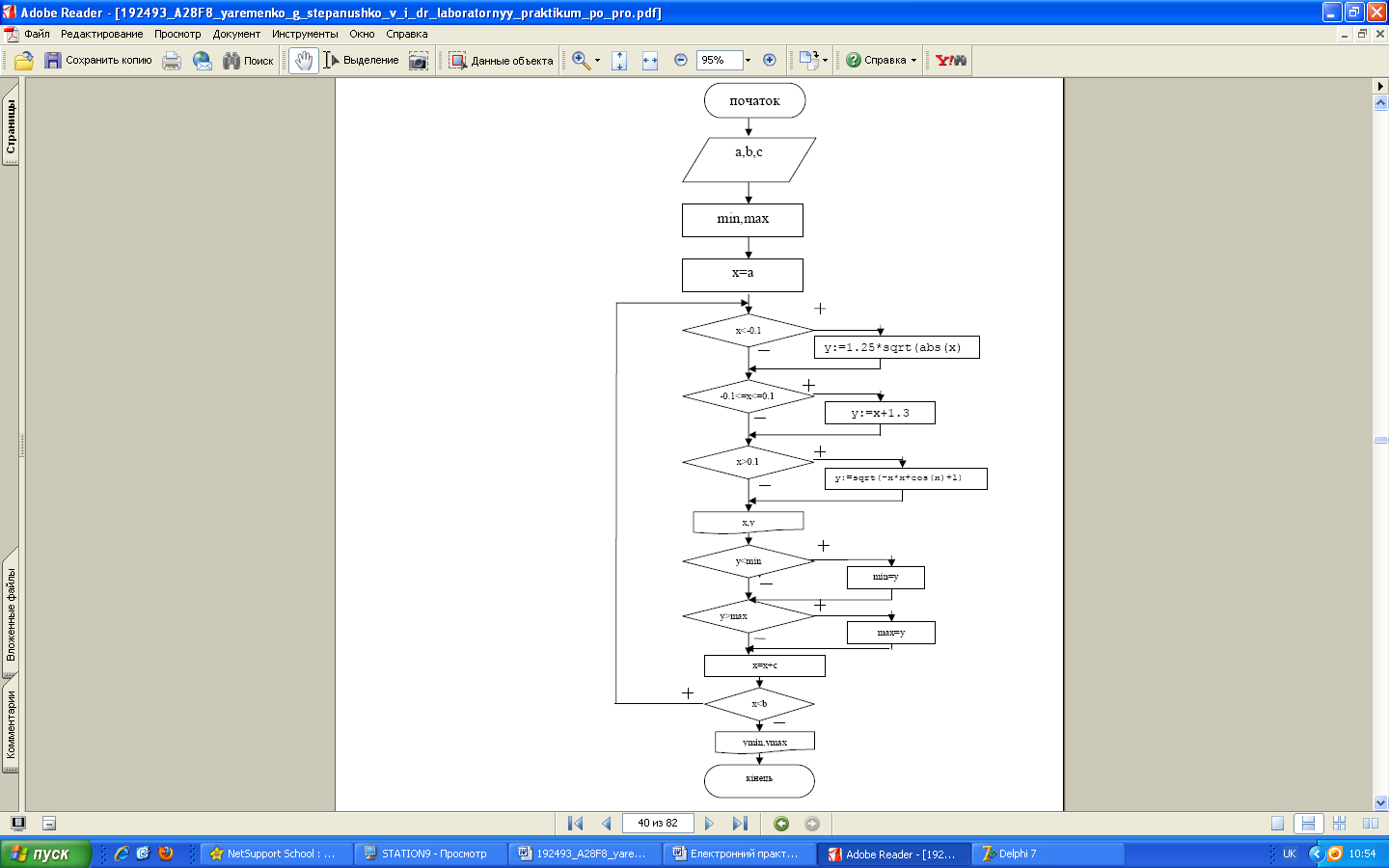This screenshot has width=1389, height=868.
Task: Select the Hand tool
Action: [x=304, y=60]
